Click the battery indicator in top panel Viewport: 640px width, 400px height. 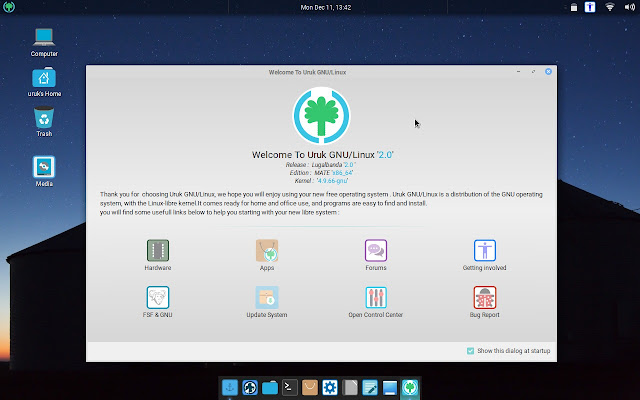click(574, 7)
